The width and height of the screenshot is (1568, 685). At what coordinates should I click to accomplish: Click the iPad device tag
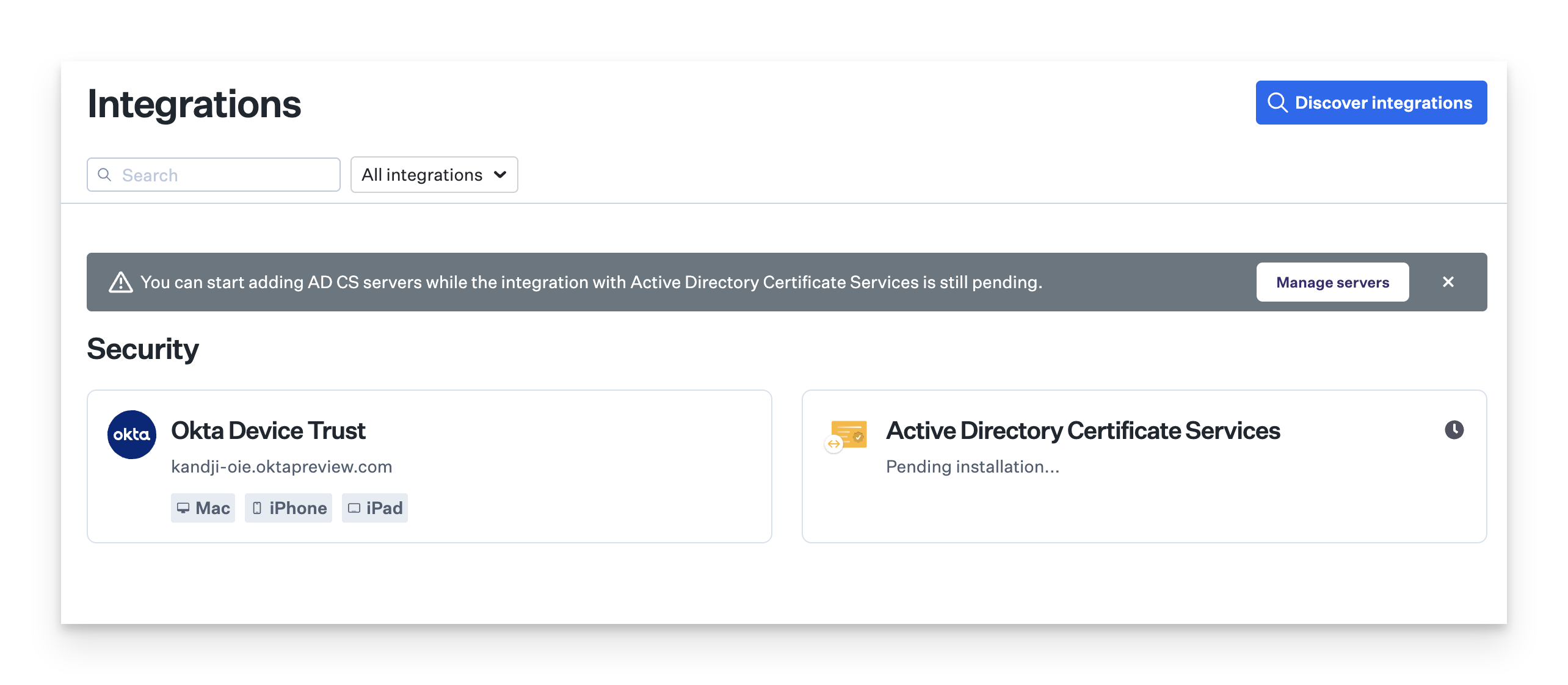point(375,508)
